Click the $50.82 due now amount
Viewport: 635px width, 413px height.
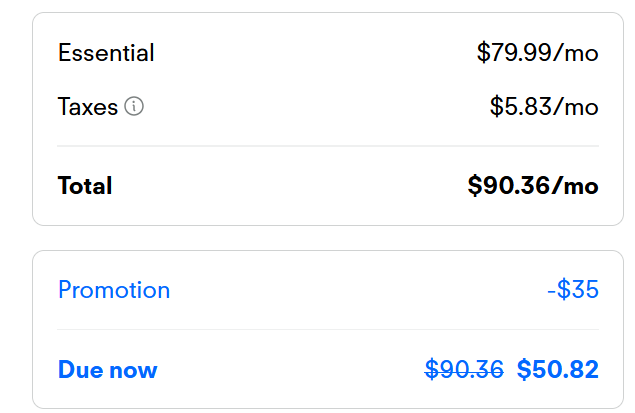point(557,370)
